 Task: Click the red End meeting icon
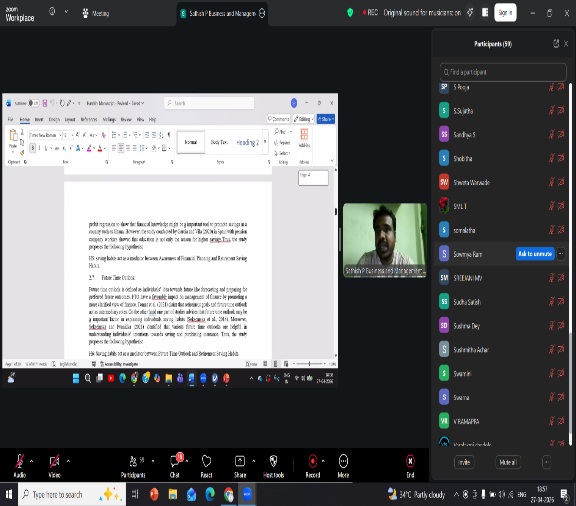click(410, 461)
